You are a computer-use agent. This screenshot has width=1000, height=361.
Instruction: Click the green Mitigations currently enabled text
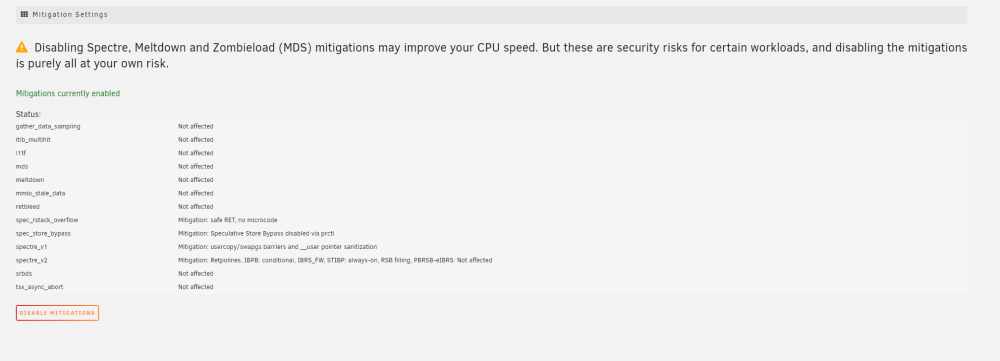[x=68, y=94]
